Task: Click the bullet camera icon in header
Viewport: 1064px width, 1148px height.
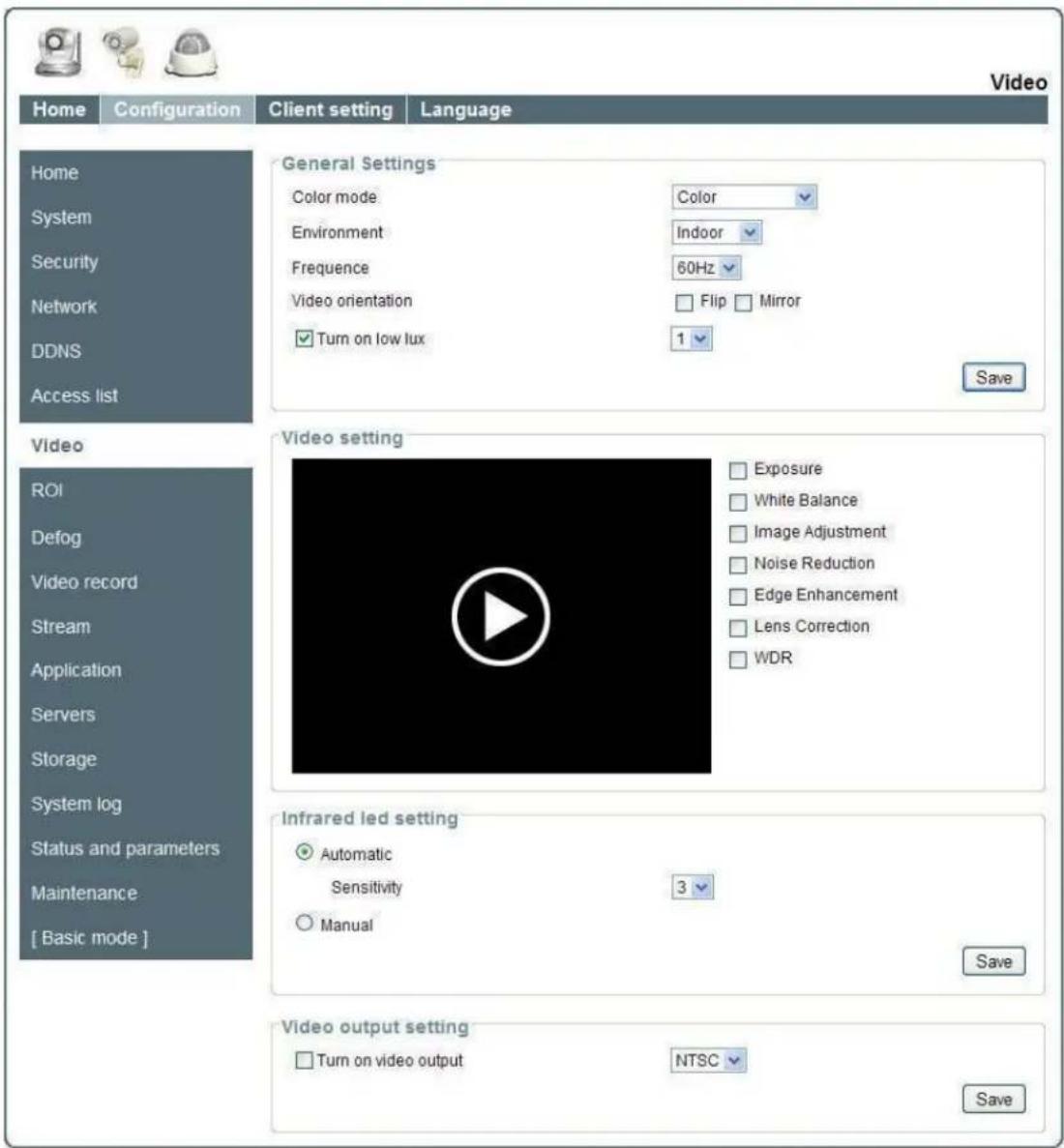Action: pyautogui.click(x=125, y=52)
